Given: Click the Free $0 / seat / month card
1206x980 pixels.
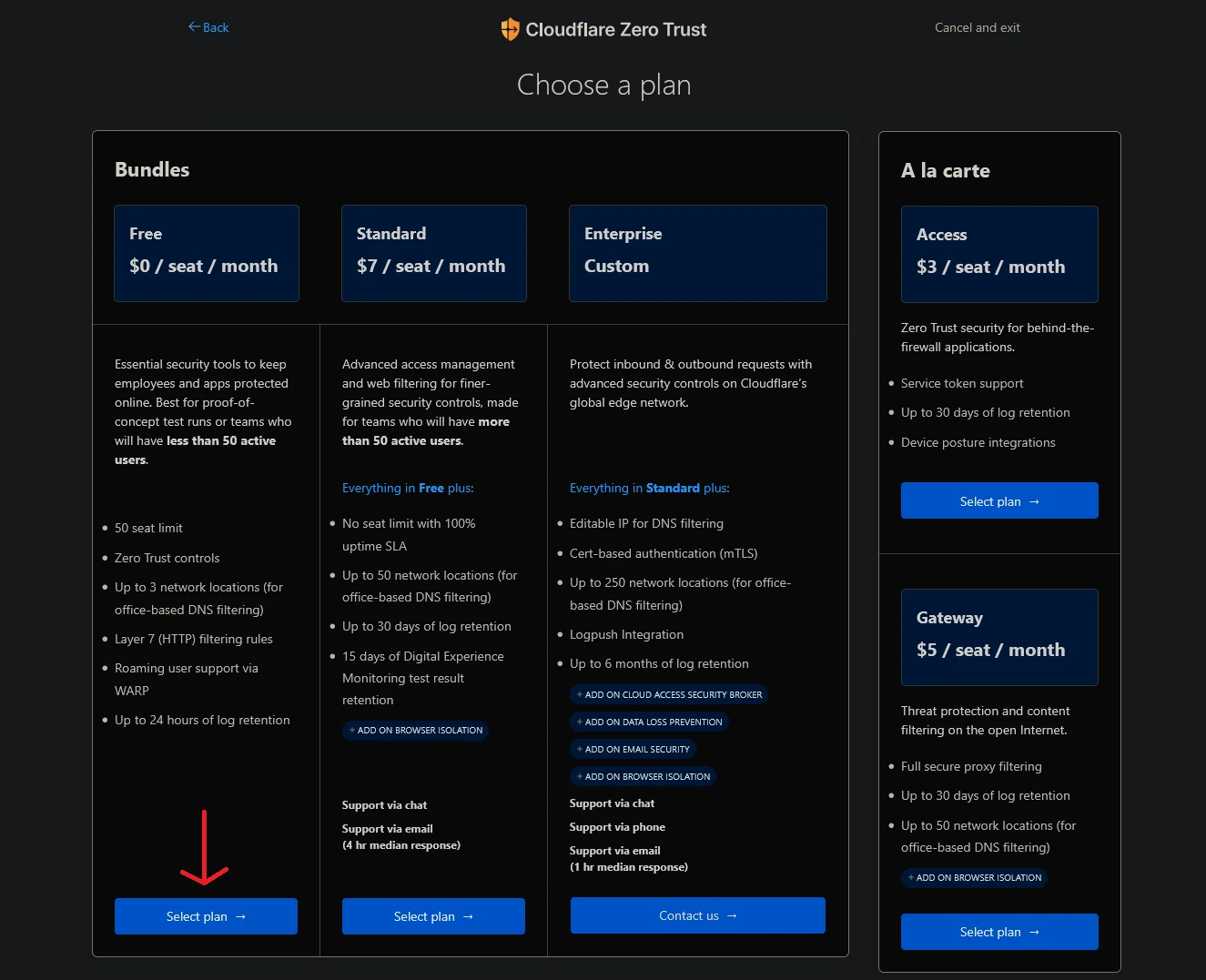Looking at the screenshot, I should 207,253.
